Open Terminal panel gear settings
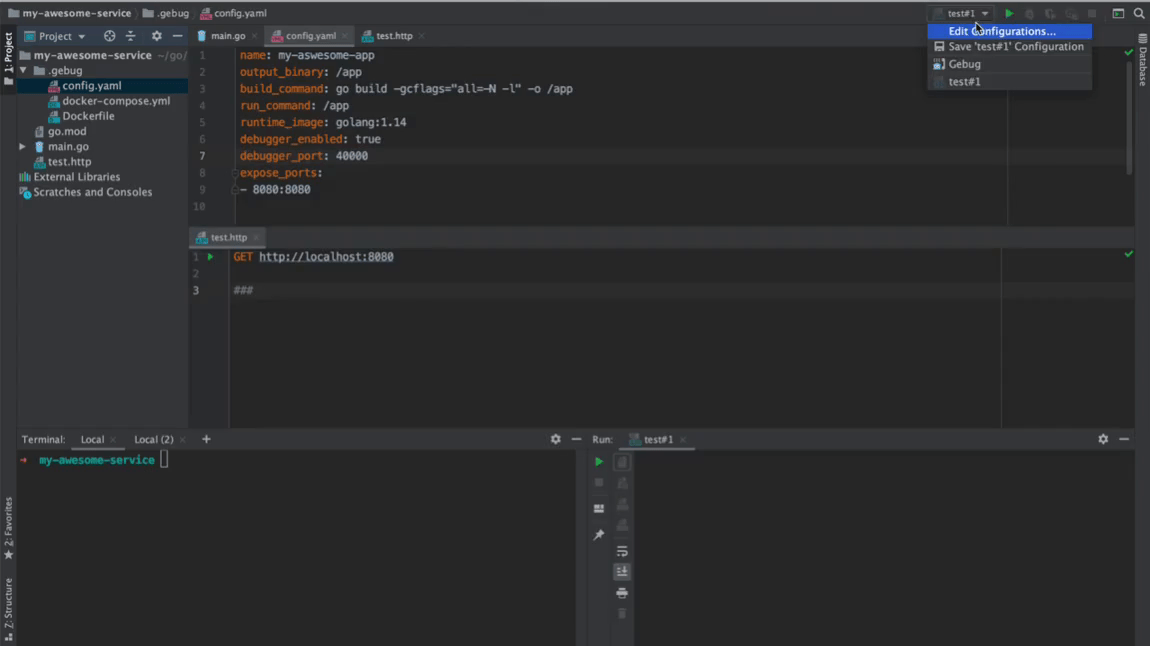Screen dimensions: 1150x646 point(555,439)
